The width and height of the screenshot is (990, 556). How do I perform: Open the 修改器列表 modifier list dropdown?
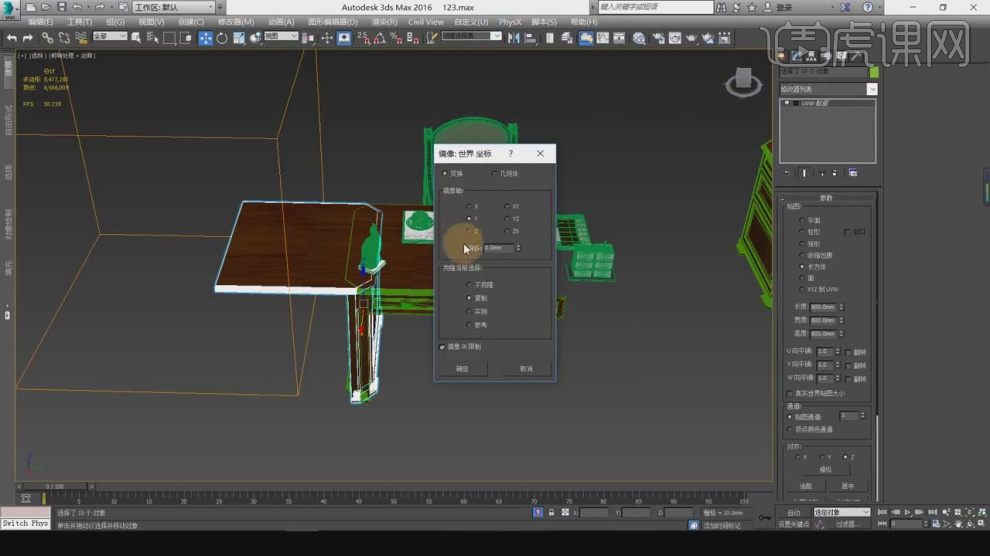[x=827, y=89]
